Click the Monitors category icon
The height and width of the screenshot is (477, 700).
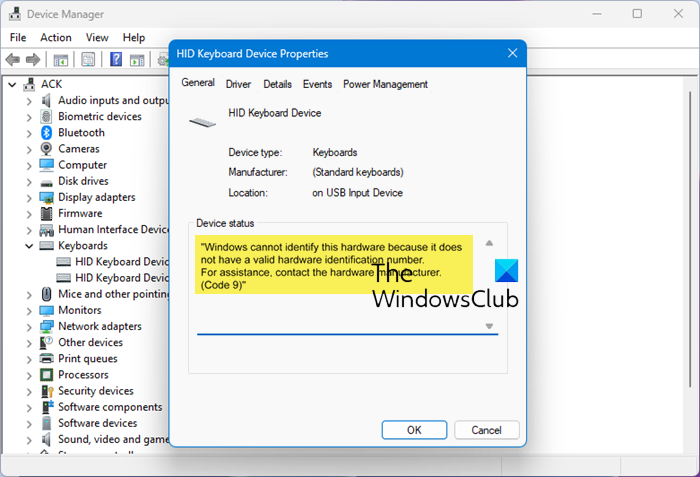46,311
